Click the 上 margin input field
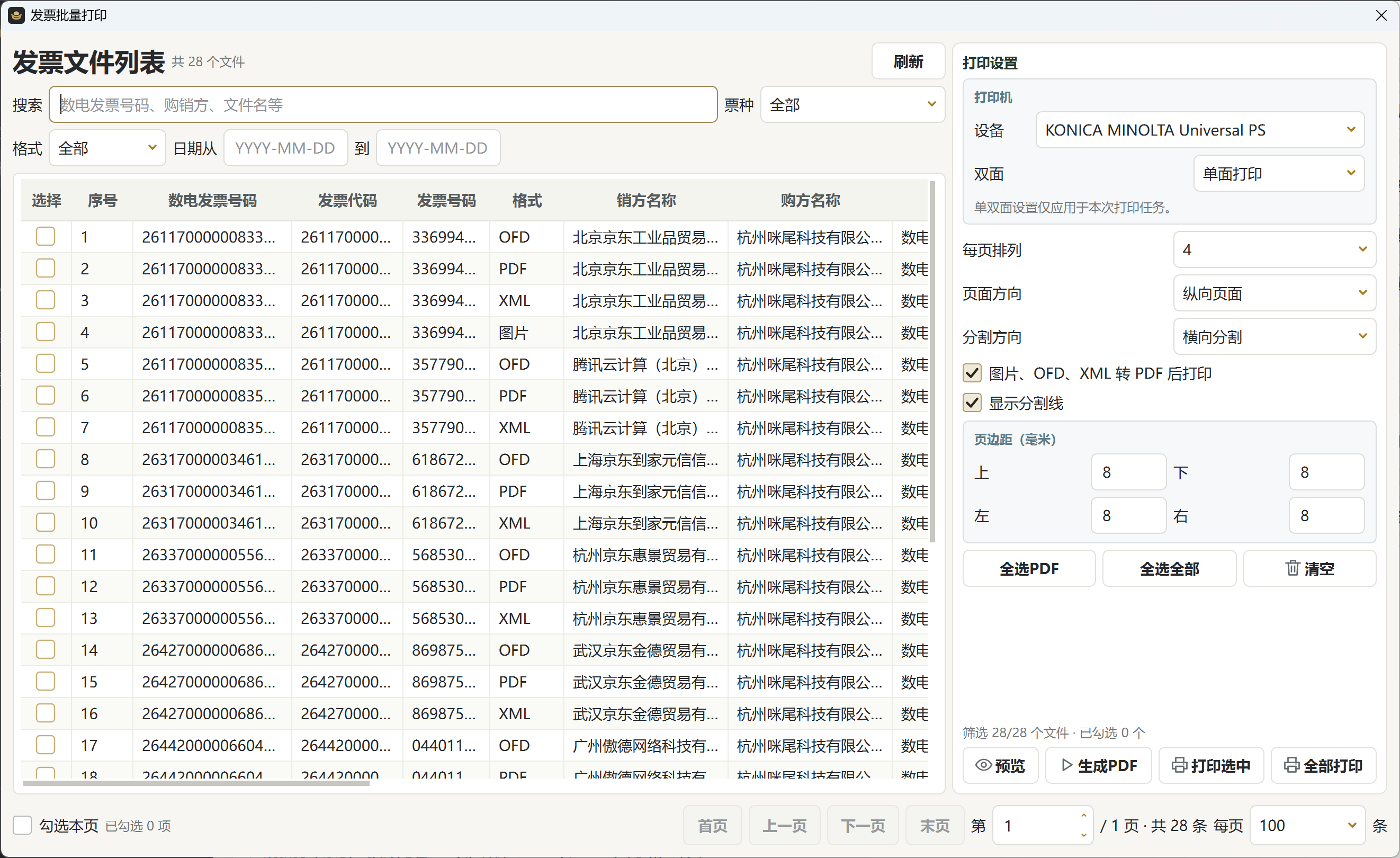This screenshot has height=858, width=1400. click(1128, 471)
